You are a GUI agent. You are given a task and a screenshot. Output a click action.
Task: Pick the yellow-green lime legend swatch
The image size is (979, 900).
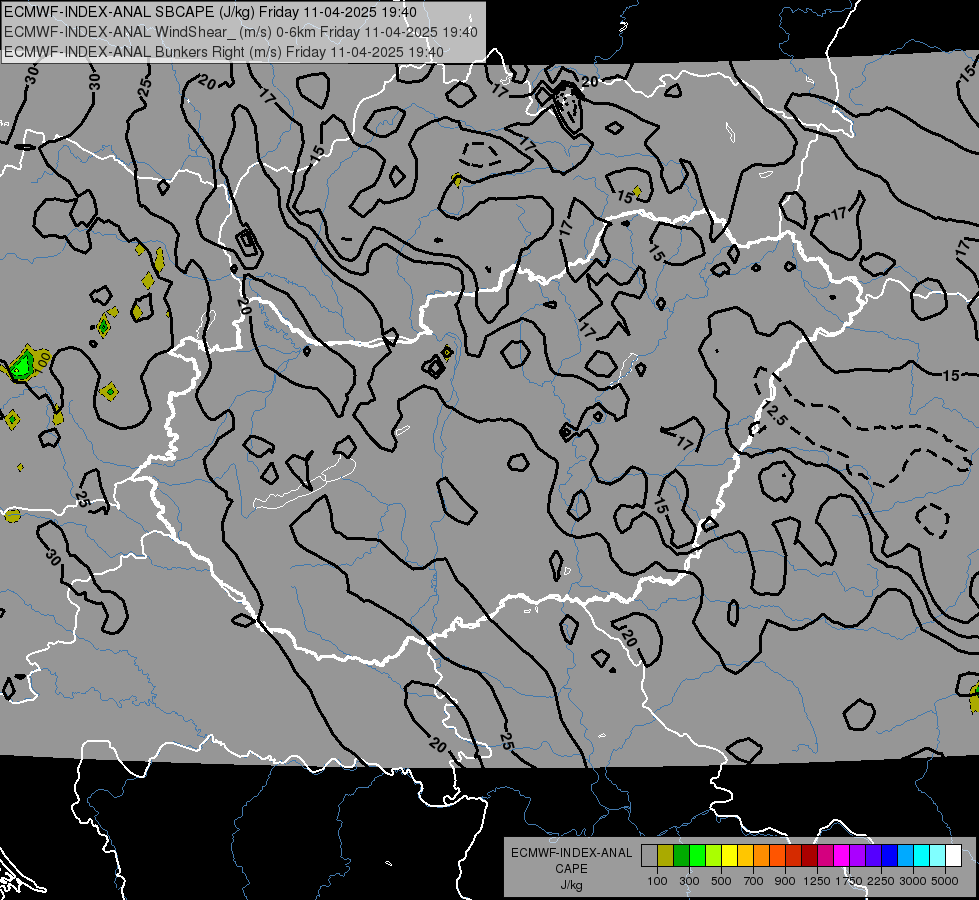[713, 856]
